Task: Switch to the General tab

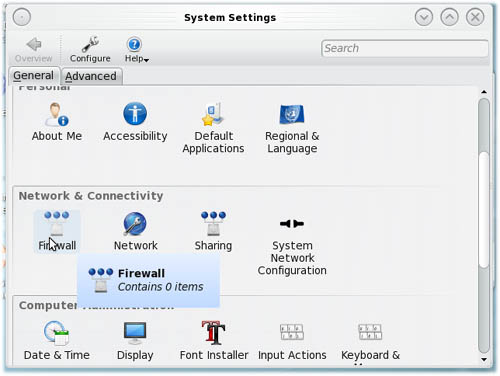Action: [33, 76]
